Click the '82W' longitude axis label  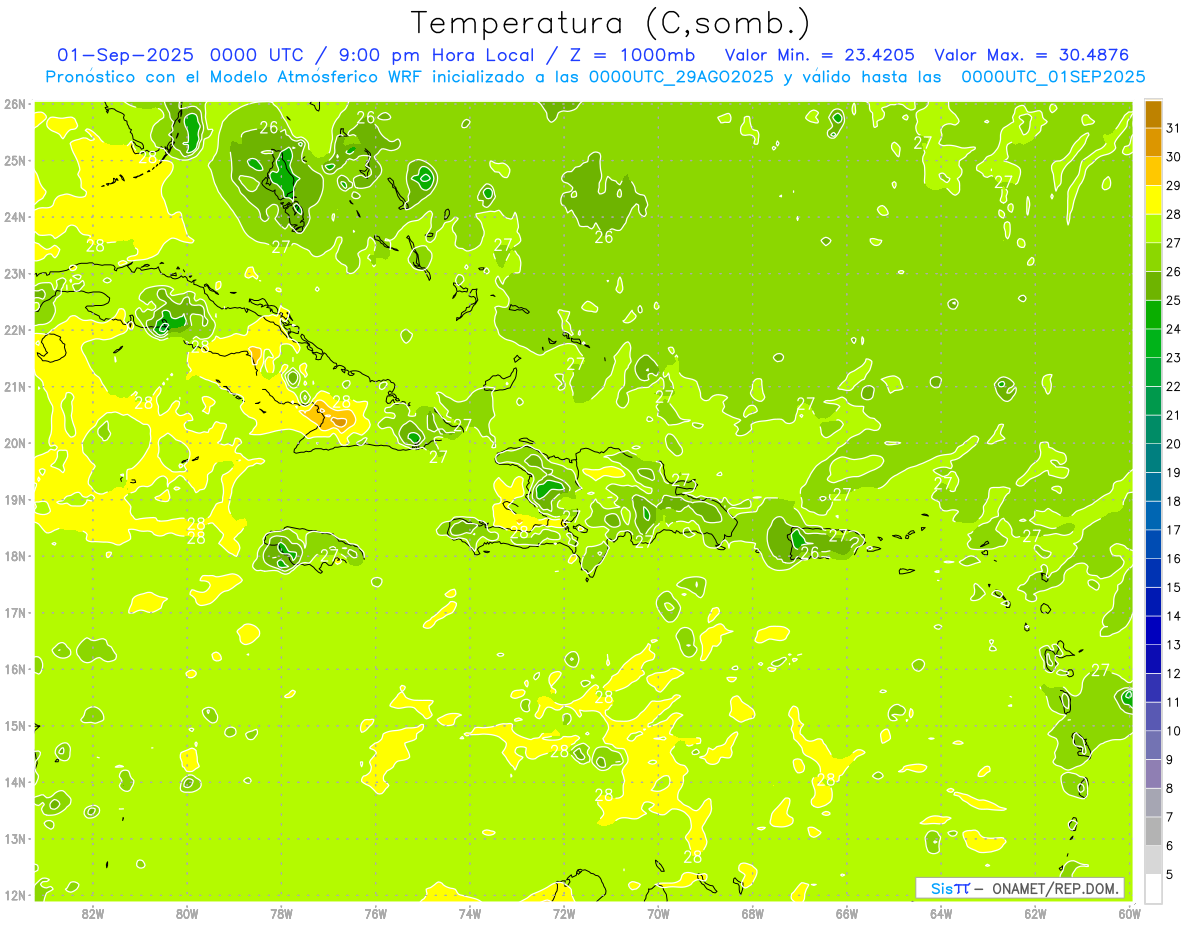point(93,913)
